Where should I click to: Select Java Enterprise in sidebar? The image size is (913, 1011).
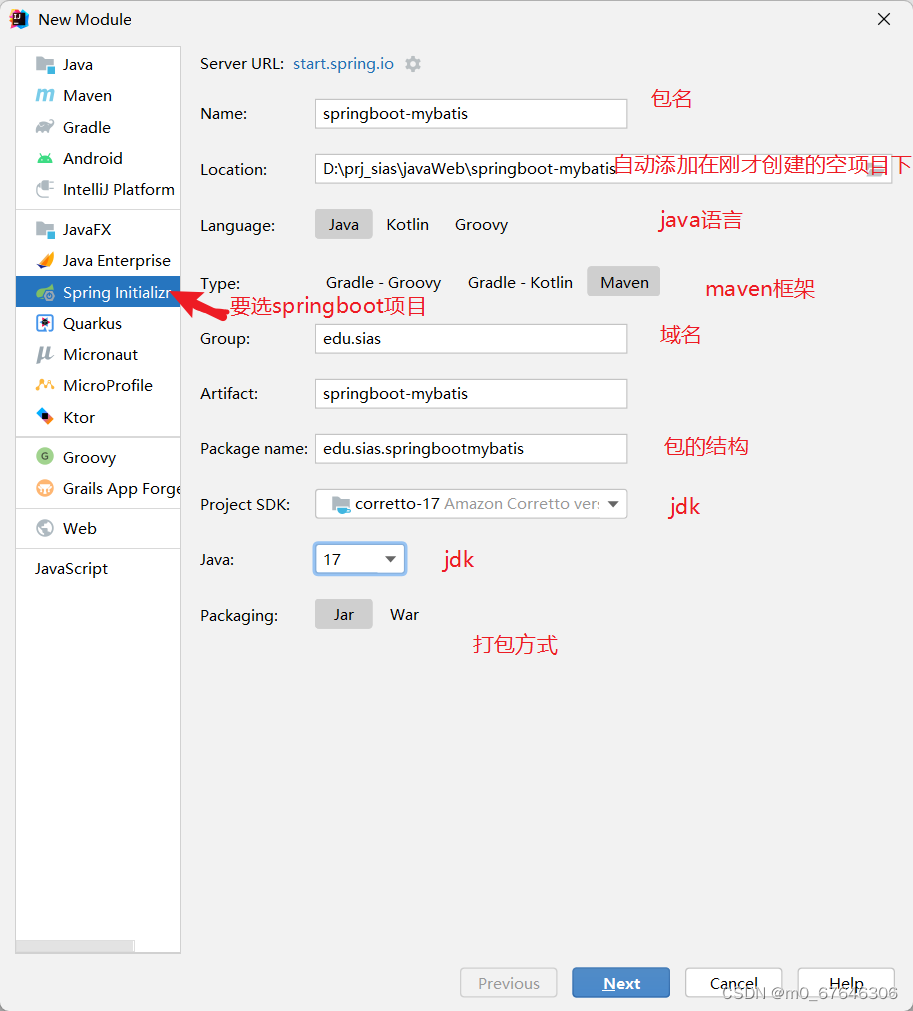(98, 260)
